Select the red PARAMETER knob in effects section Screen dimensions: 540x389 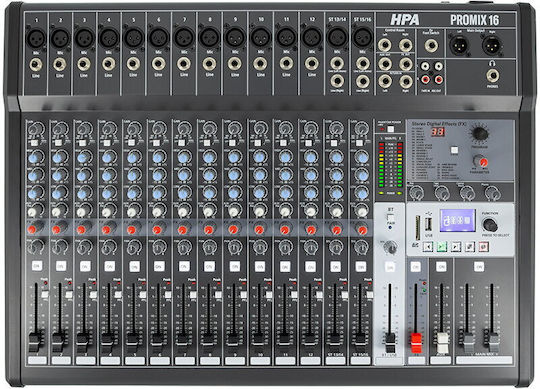[x=481, y=161]
